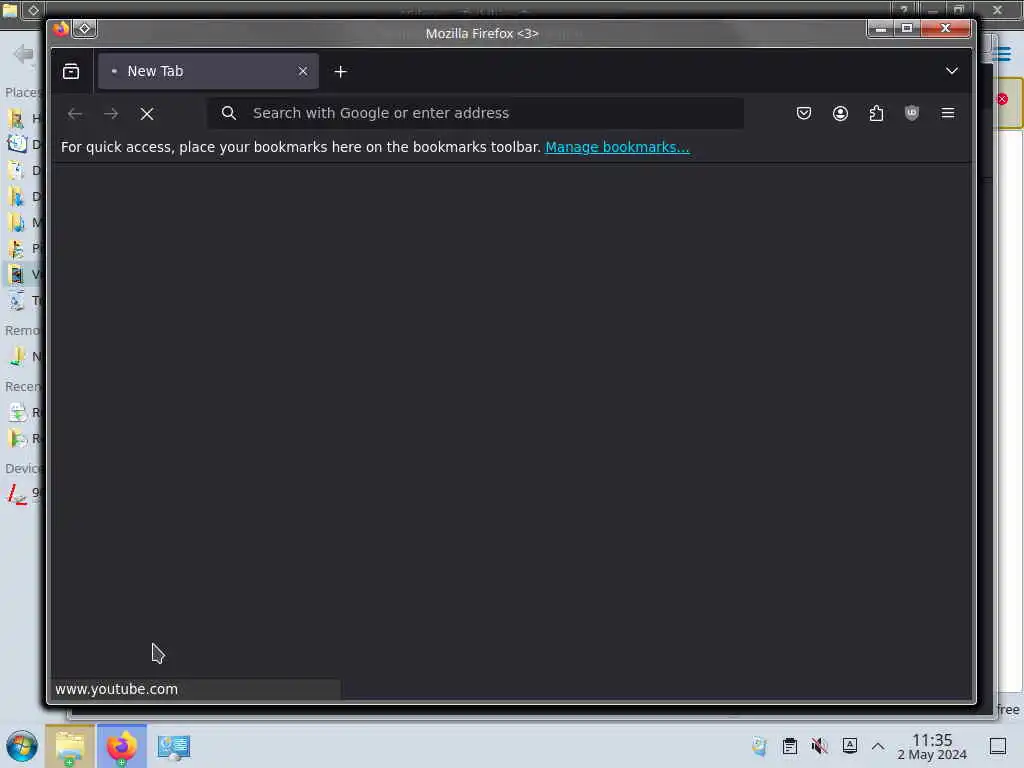Select the New Tab tab
This screenshot has height=768, width=1024.
click(x=208, y=71)
